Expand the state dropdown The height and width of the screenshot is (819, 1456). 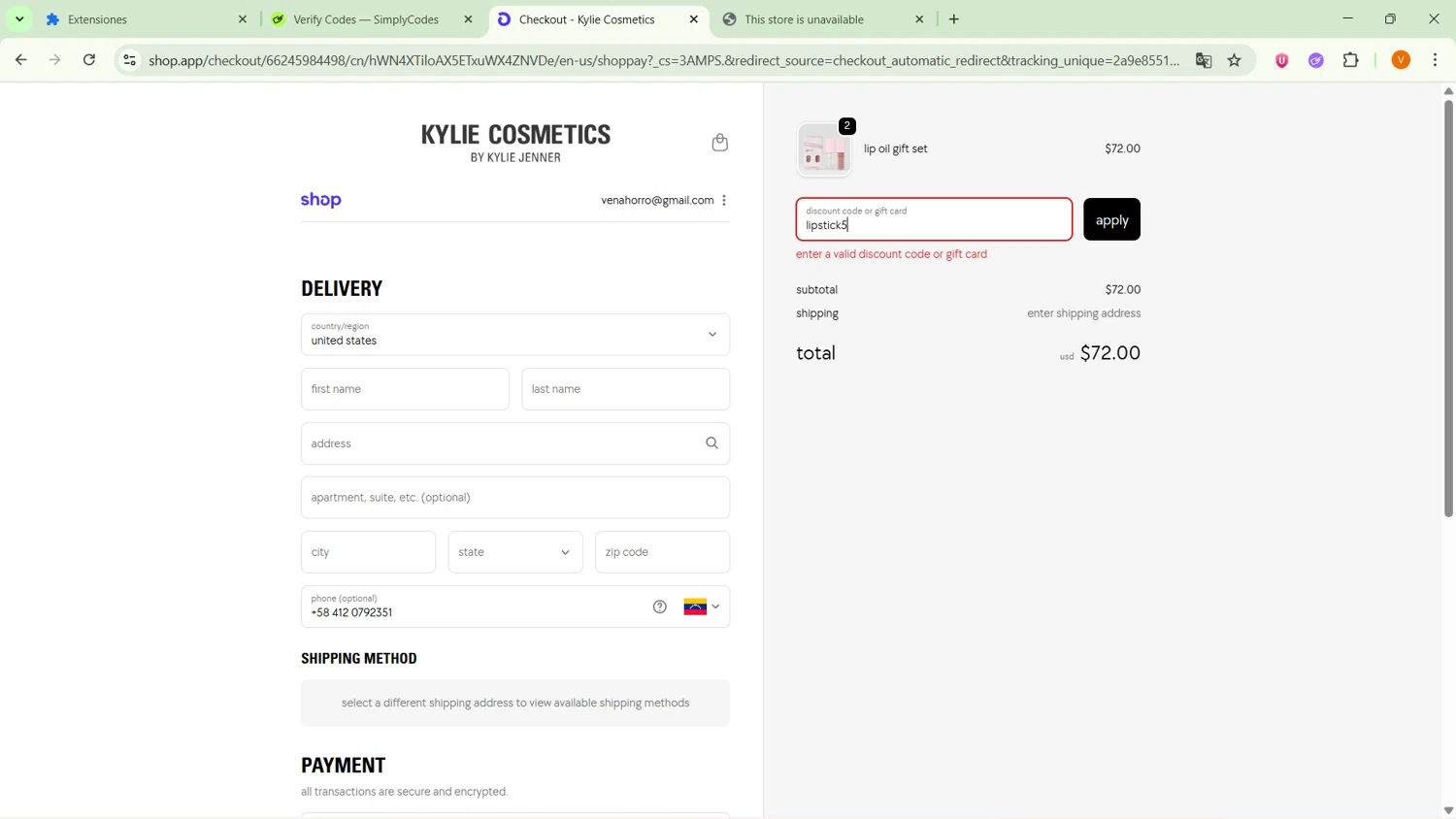(x=515, y=552)
